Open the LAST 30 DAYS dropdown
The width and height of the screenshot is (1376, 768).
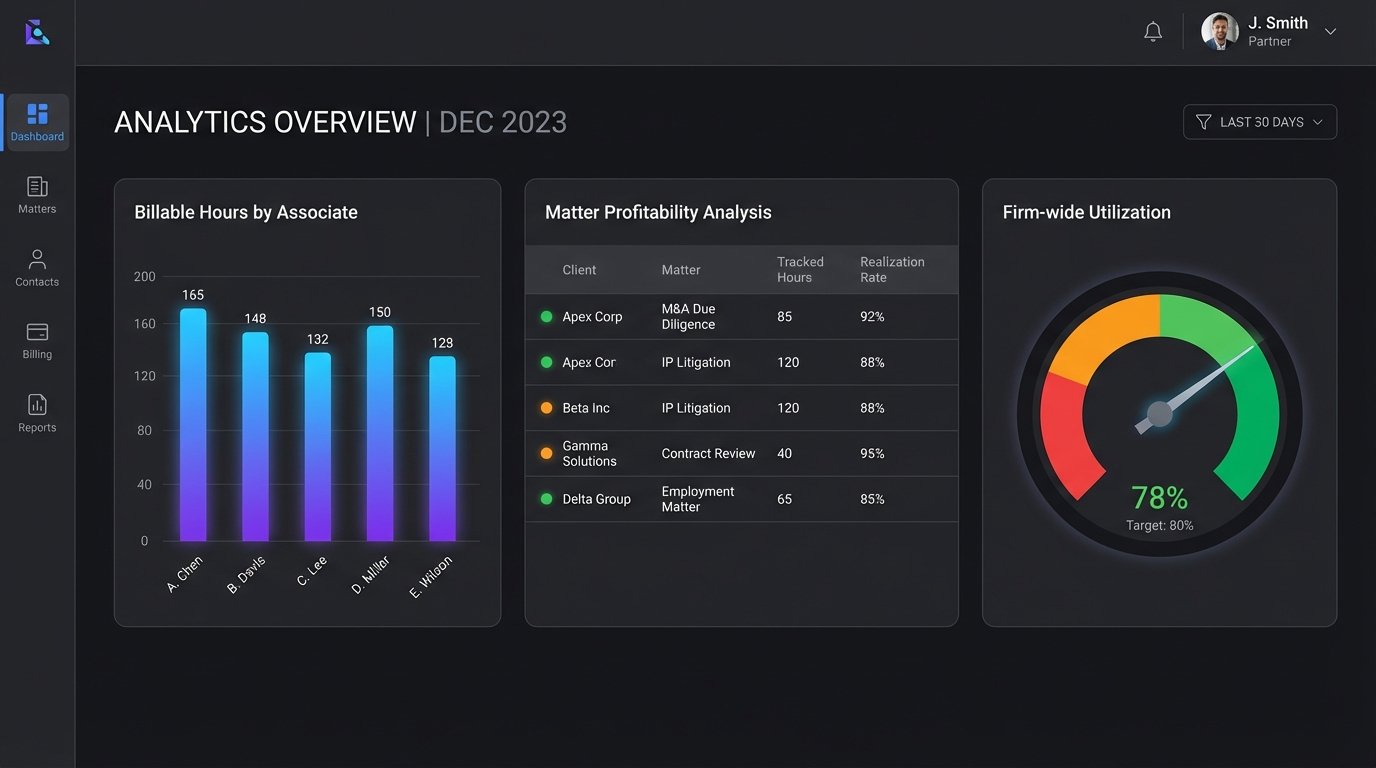(1260, 121)
